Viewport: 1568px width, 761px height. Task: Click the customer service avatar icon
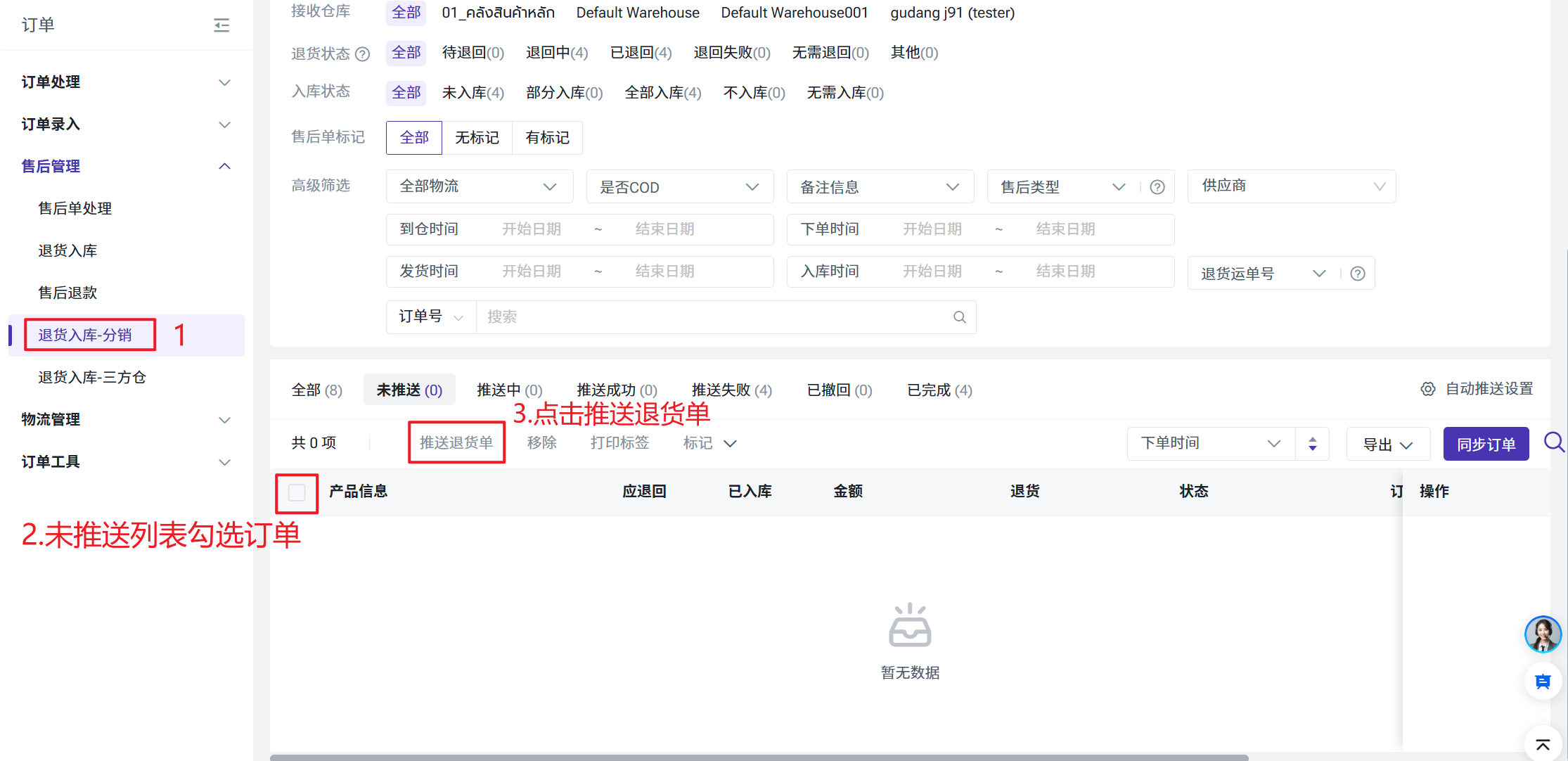coord(1543,634)
